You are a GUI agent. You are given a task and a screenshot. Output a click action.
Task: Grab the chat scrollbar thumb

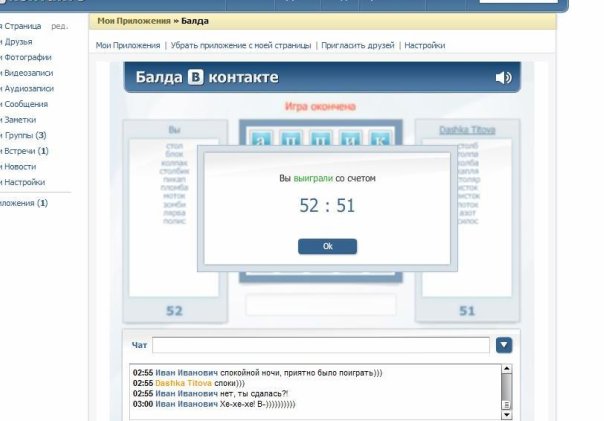(x=507, y=391)
